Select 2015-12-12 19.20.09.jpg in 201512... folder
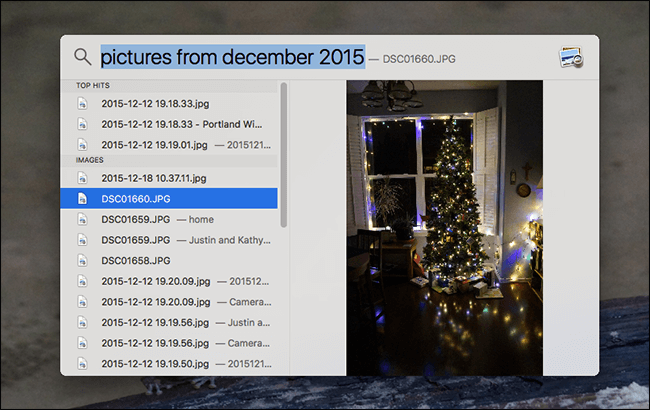Screen dimensions: 650x410 tap(169, 281)
